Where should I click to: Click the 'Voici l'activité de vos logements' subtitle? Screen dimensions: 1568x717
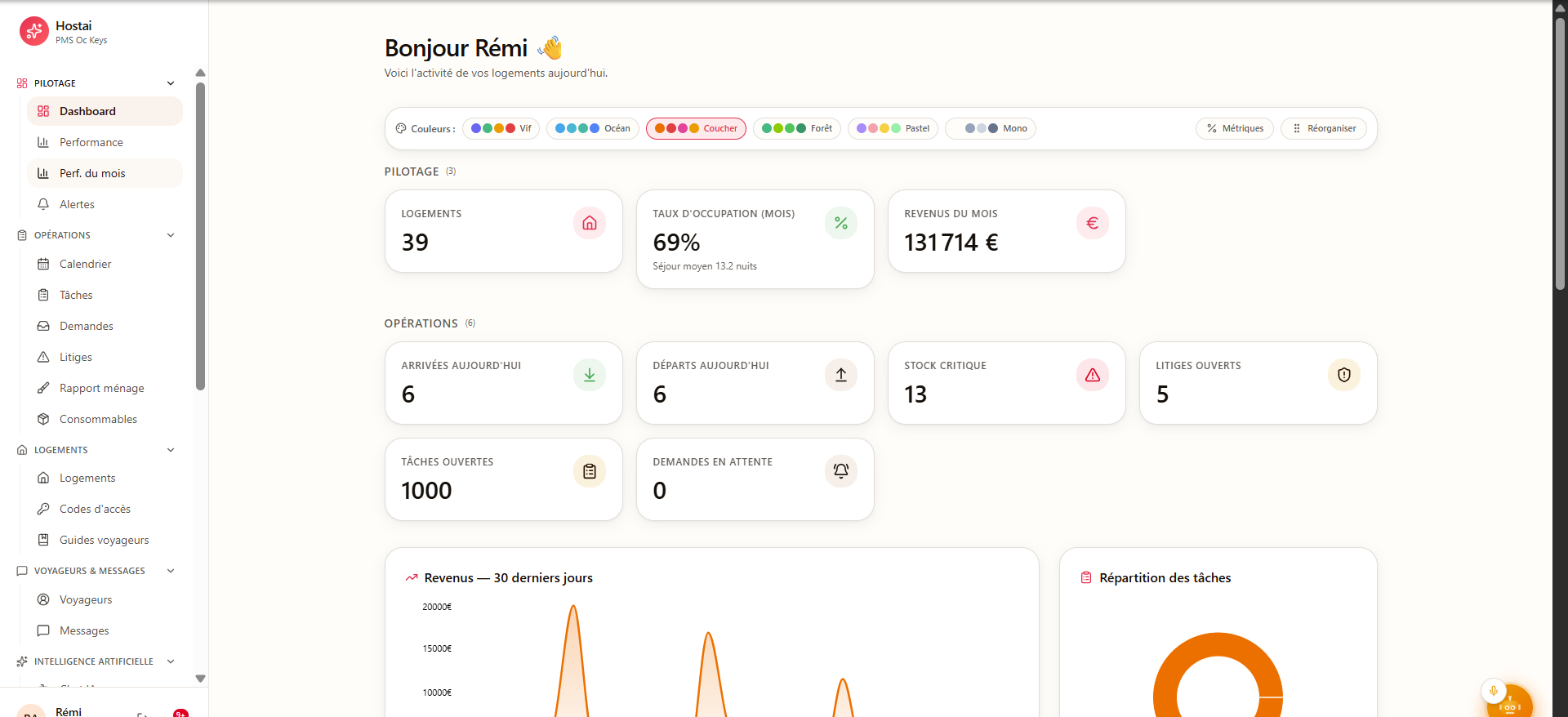coord(496,73)
